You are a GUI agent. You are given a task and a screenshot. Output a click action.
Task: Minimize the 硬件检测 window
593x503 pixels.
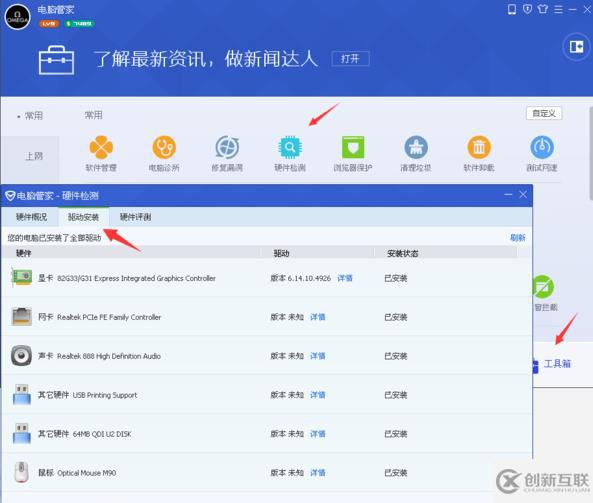(508, 195)
